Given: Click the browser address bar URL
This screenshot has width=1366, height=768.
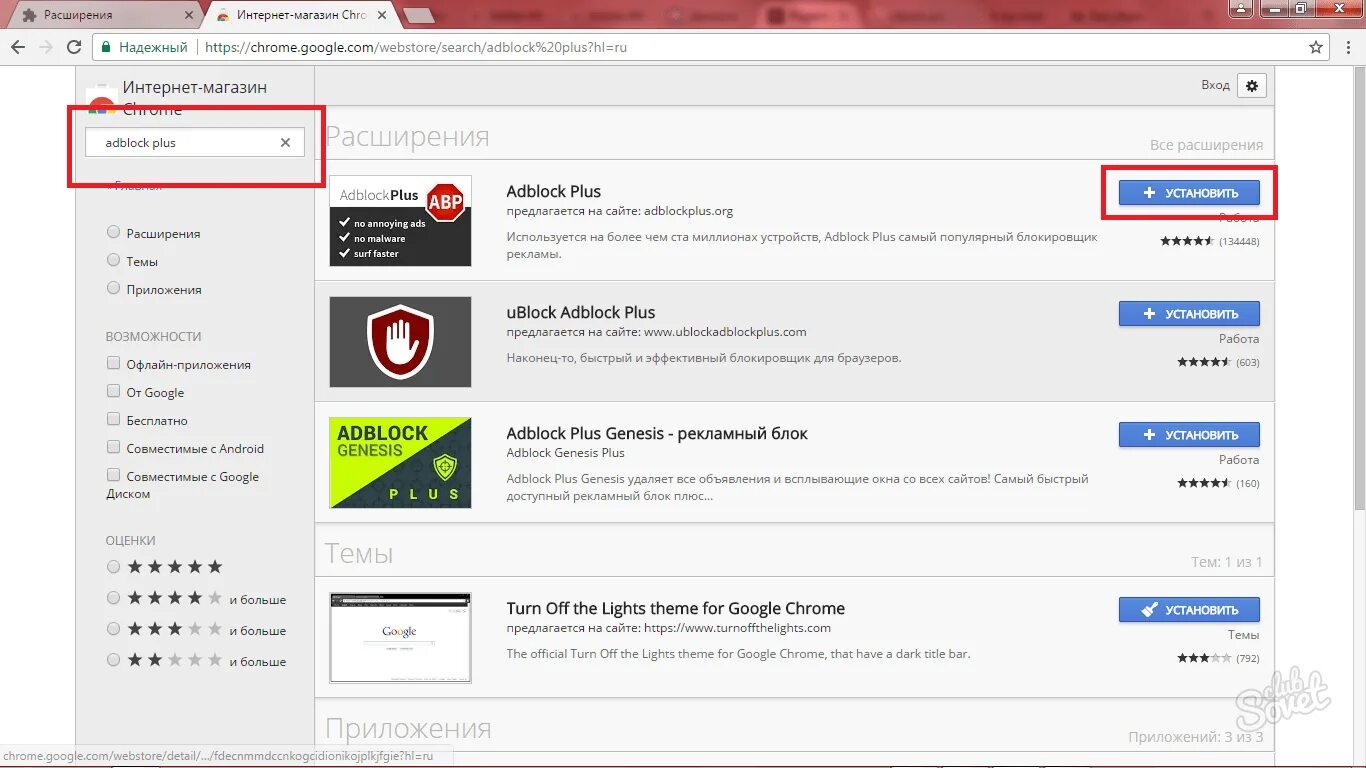Looking at the screenshot, I should click(x=416, y=47).
